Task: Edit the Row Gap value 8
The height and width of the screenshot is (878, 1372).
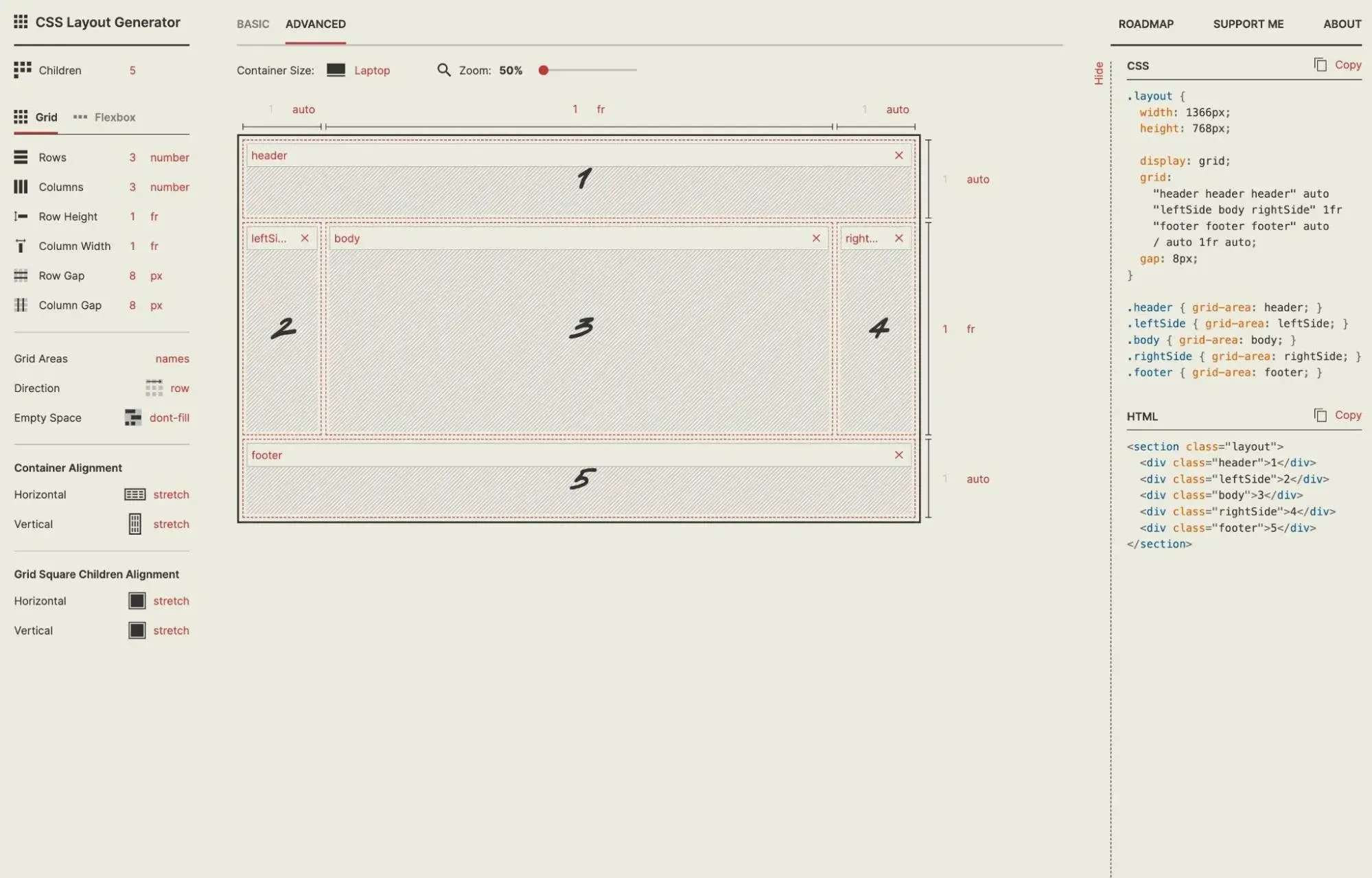Action: pos(132,275)
